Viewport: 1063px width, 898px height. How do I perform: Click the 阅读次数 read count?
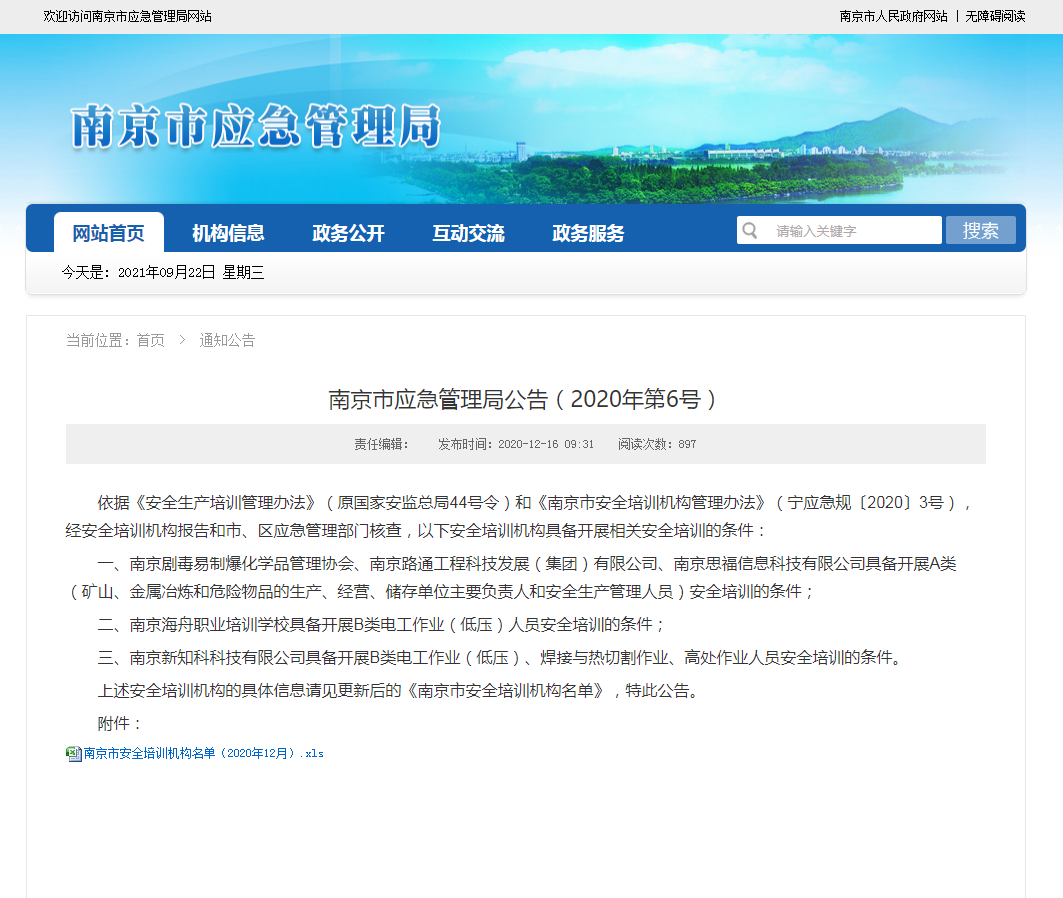[x=657, y=444]
